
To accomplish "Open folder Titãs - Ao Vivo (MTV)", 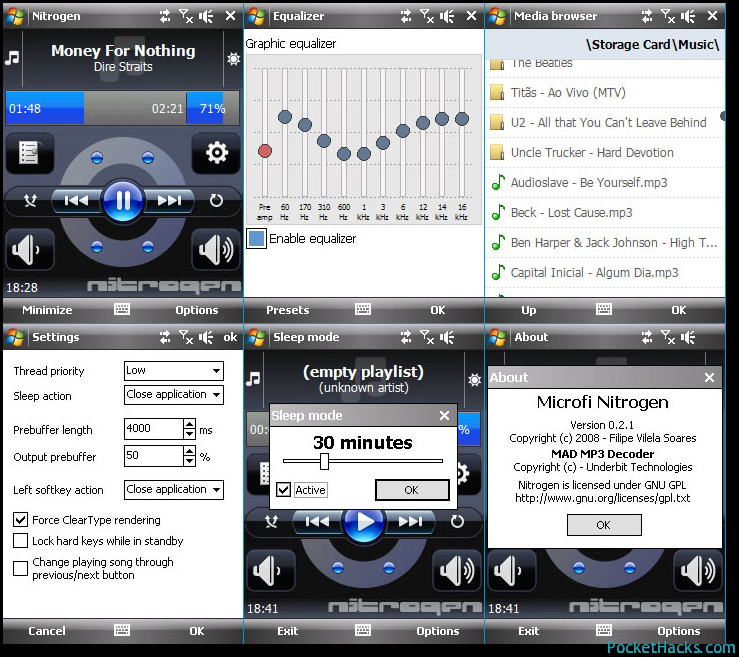I will [605, 92].
